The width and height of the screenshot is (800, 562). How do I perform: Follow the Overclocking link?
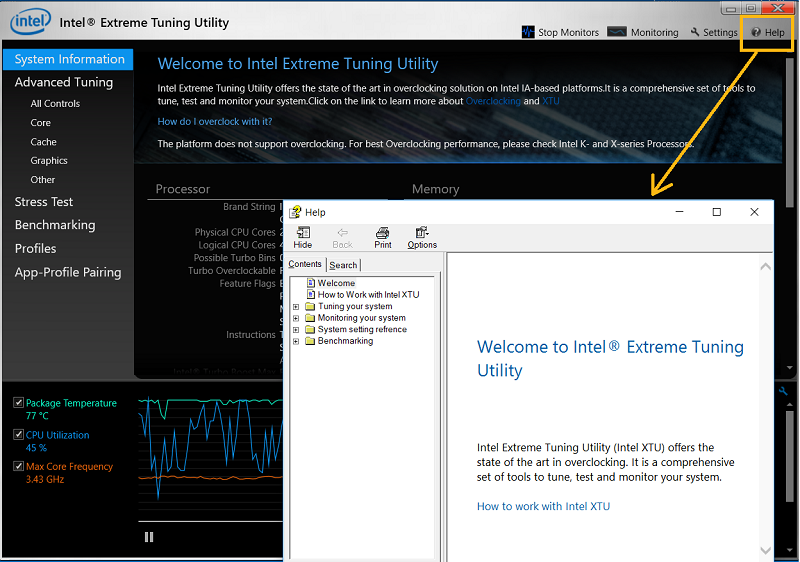[493, 101]
